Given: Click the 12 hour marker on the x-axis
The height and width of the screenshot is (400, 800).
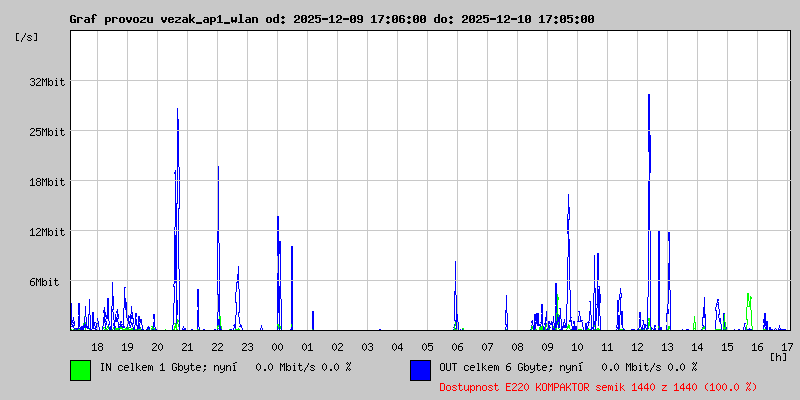Looking at the screenshot, I should (637, 346).
